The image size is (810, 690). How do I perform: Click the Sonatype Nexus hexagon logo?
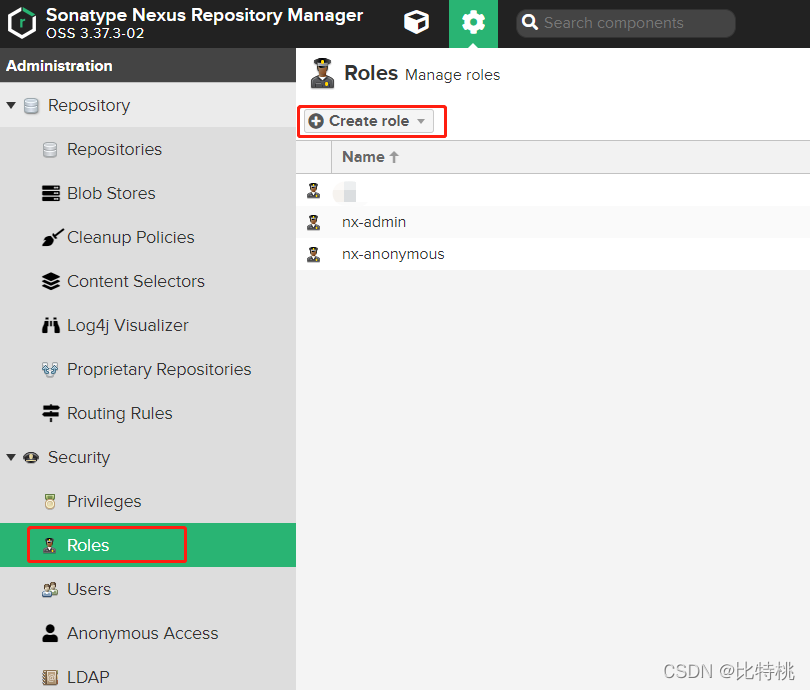(x=22, y=23)
